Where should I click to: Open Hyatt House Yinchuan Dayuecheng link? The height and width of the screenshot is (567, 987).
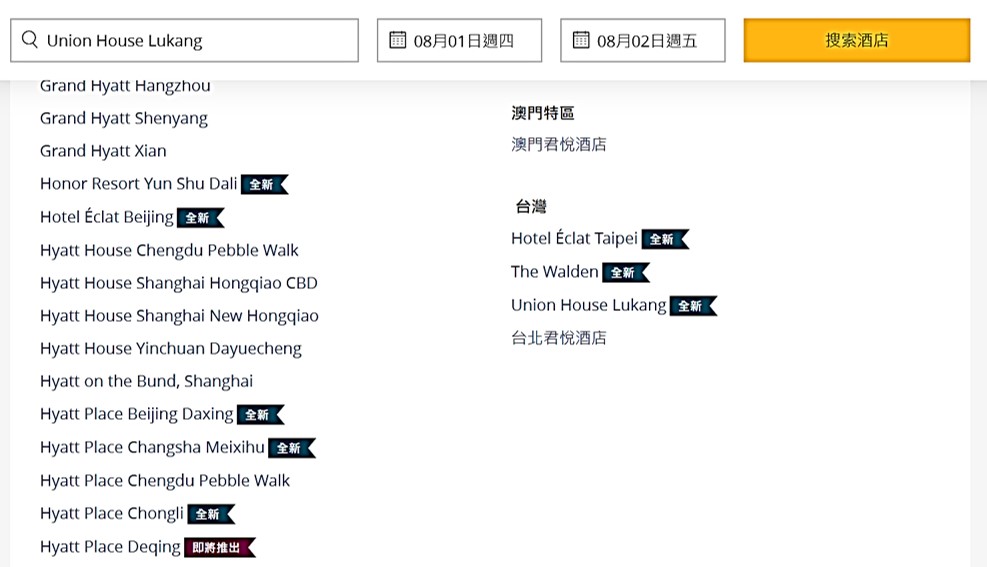(170, 348)
